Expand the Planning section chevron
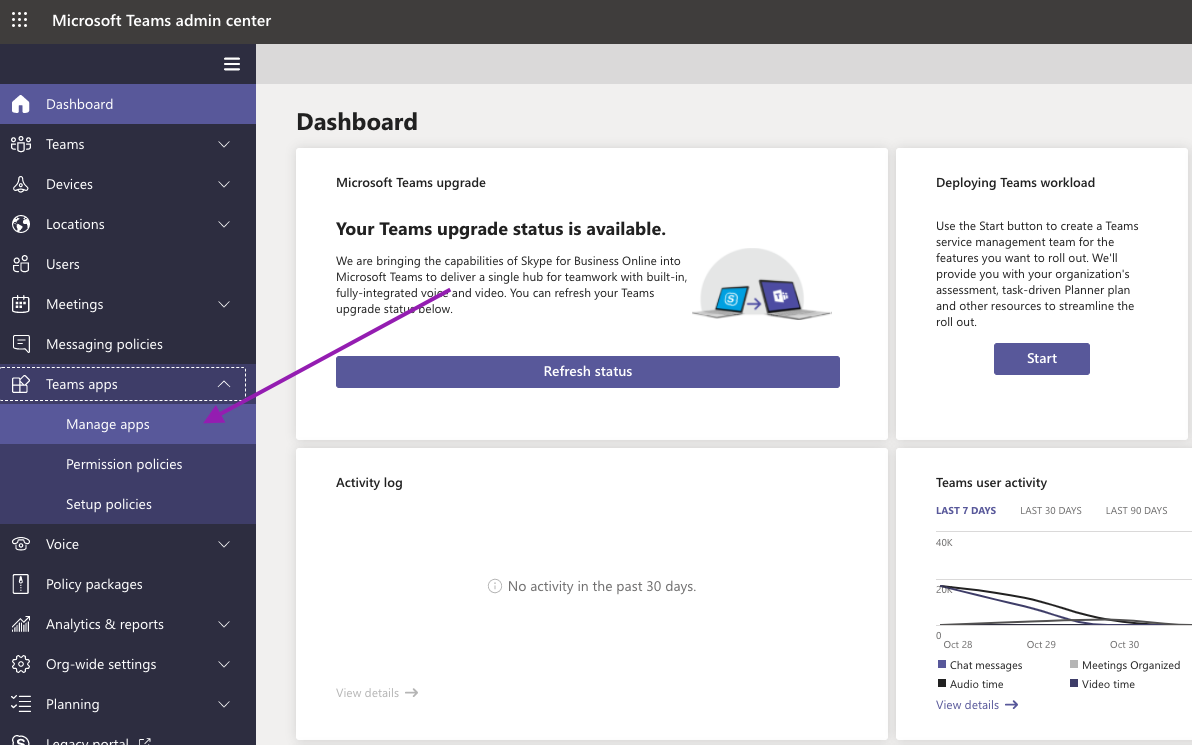Viewport: 1192px width, 745px height. point(224,704)
